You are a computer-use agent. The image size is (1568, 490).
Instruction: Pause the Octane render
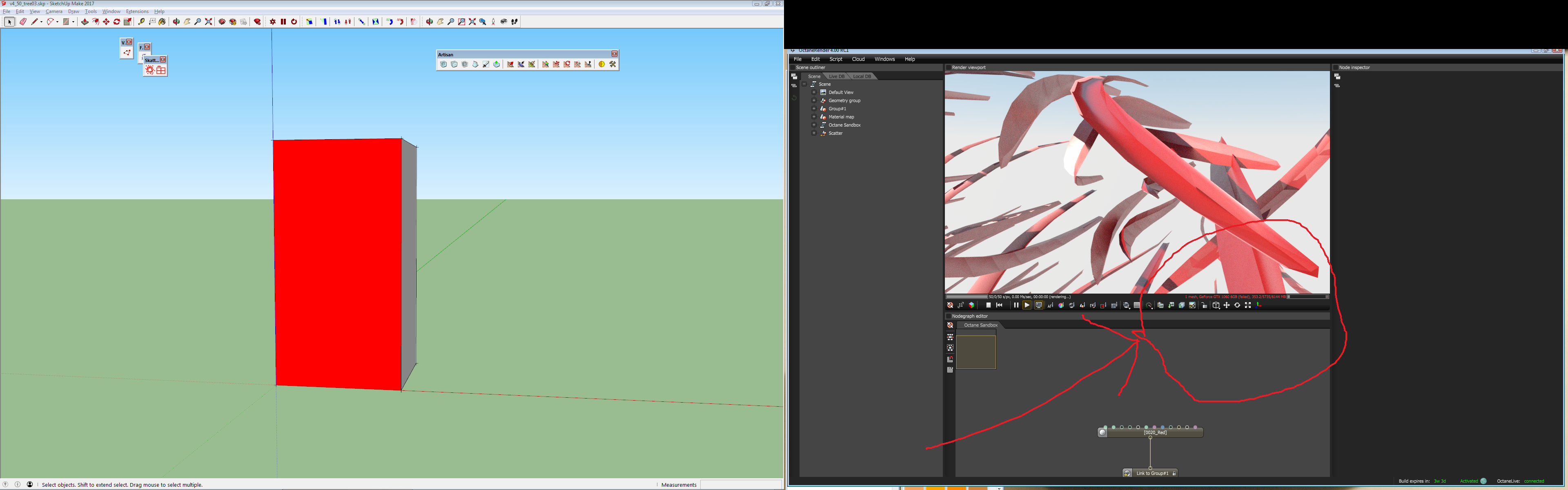click(x=1016, y=305)
